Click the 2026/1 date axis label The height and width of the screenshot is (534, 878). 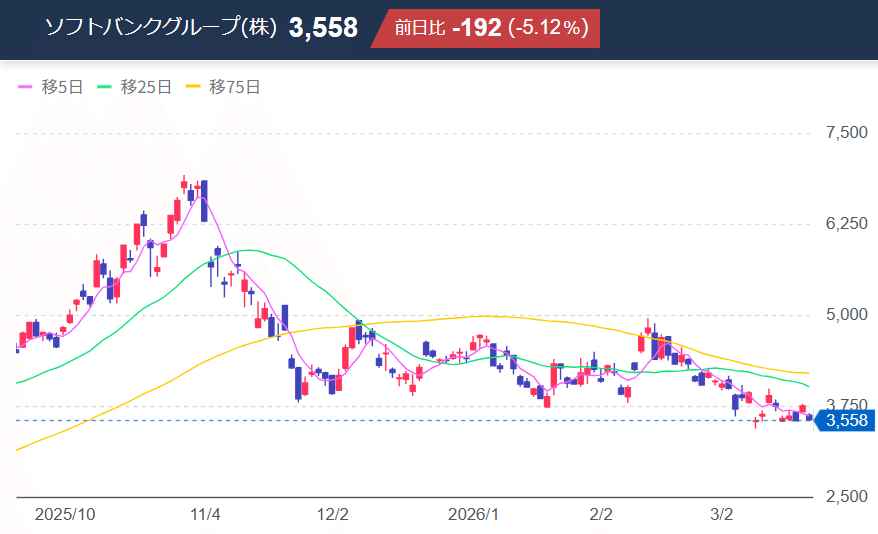pyautogui.click(x=473, y=514)
